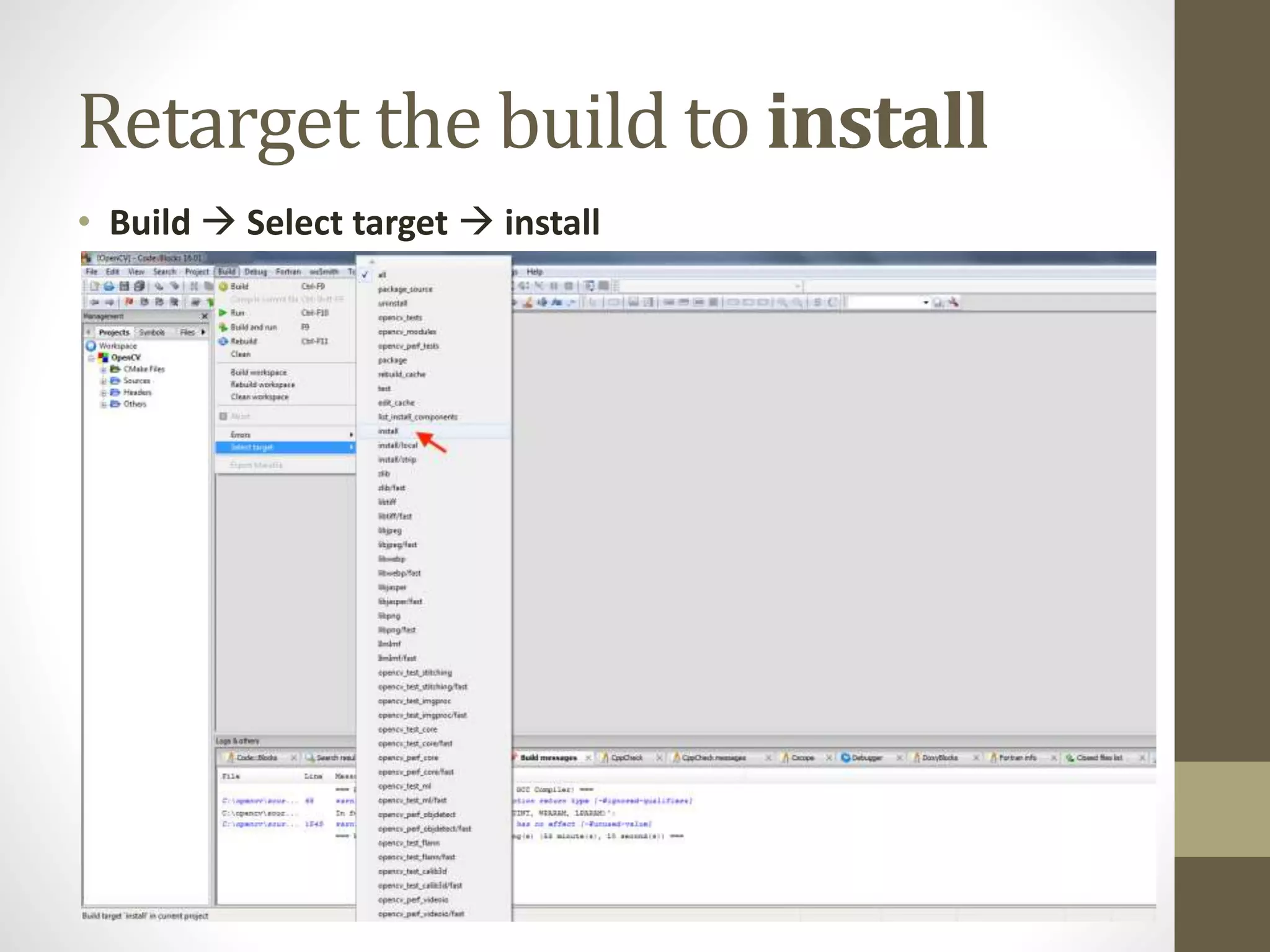Viewport: 1270px width, 952px height.
Task: Select the uninstall target
Action: coord(434,304)
